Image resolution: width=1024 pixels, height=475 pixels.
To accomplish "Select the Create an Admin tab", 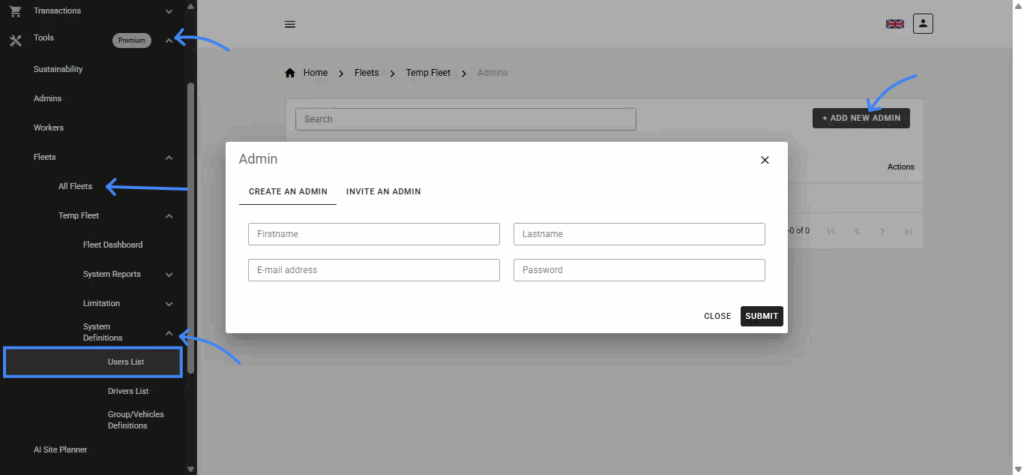I will (287, 191).
